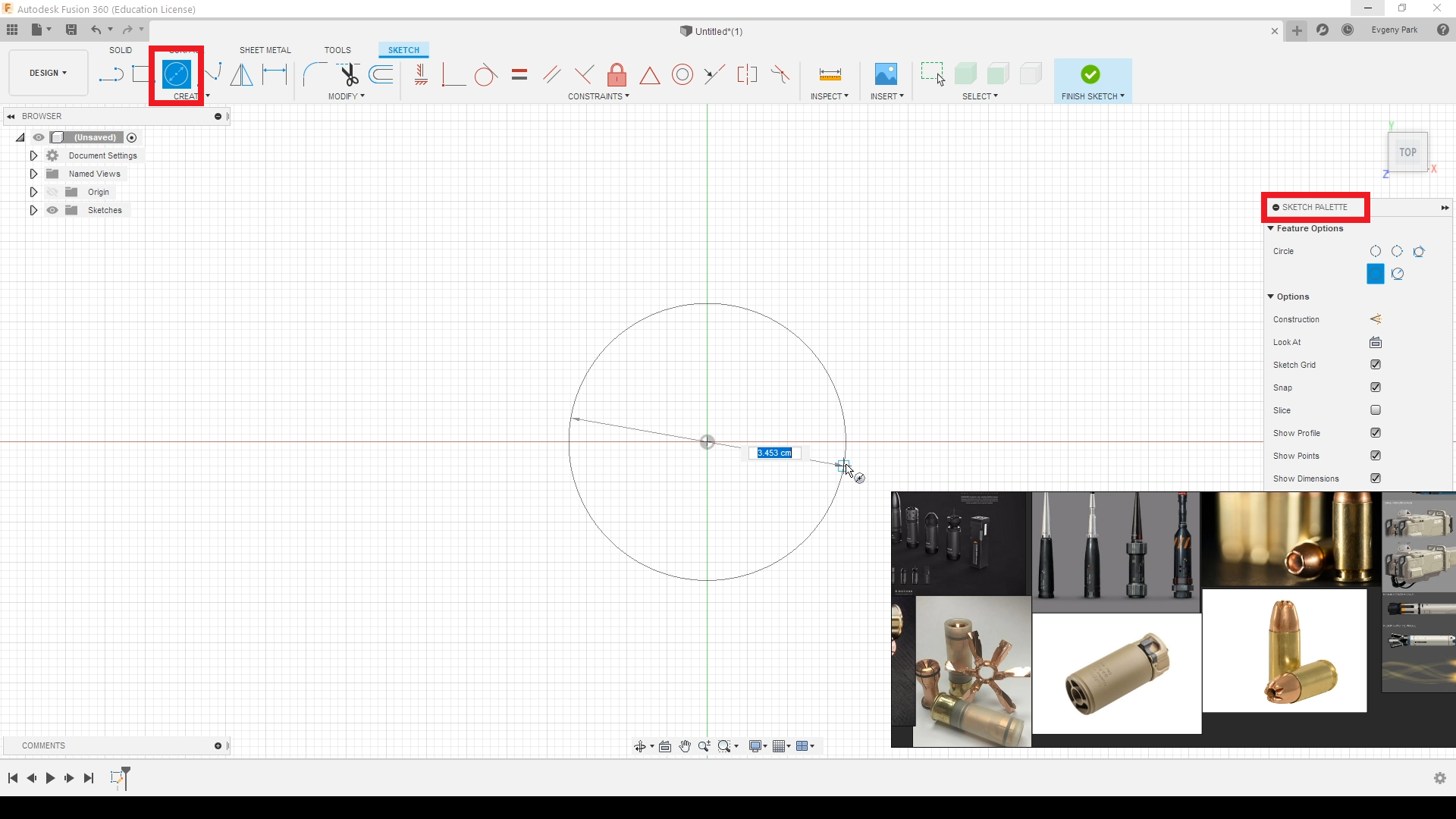Switch to the SOLID tab
The height and width of the screenshot is (819, 1456).
pos(119,49)
